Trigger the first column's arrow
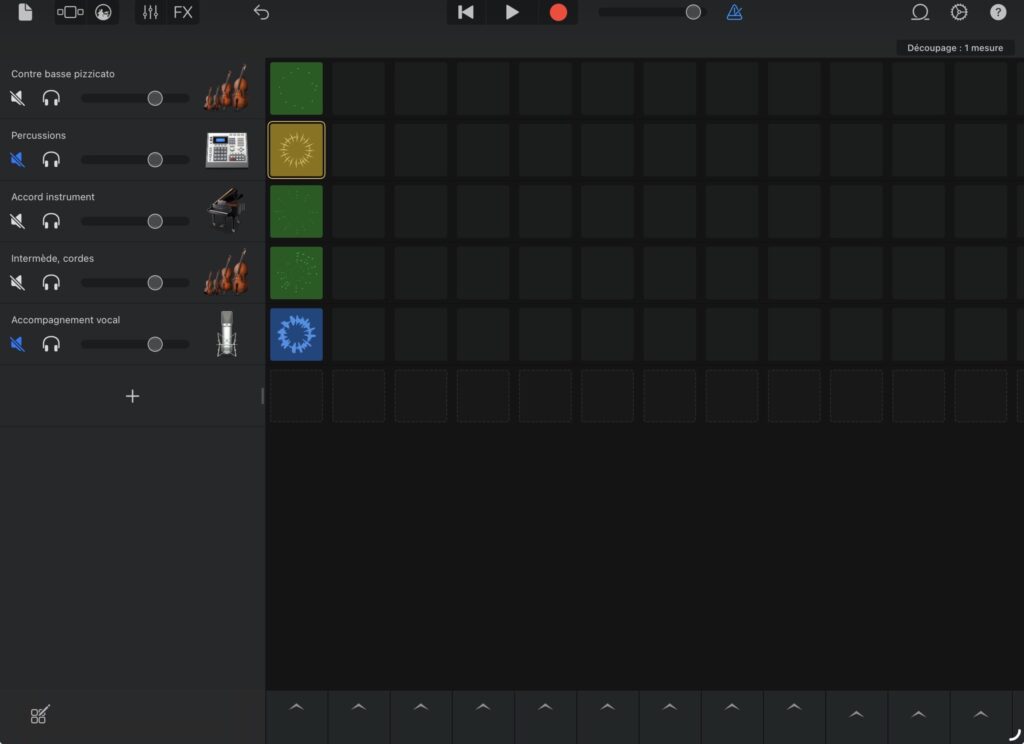Screen dimensions: 1024x744 click(x=296, y=708)
